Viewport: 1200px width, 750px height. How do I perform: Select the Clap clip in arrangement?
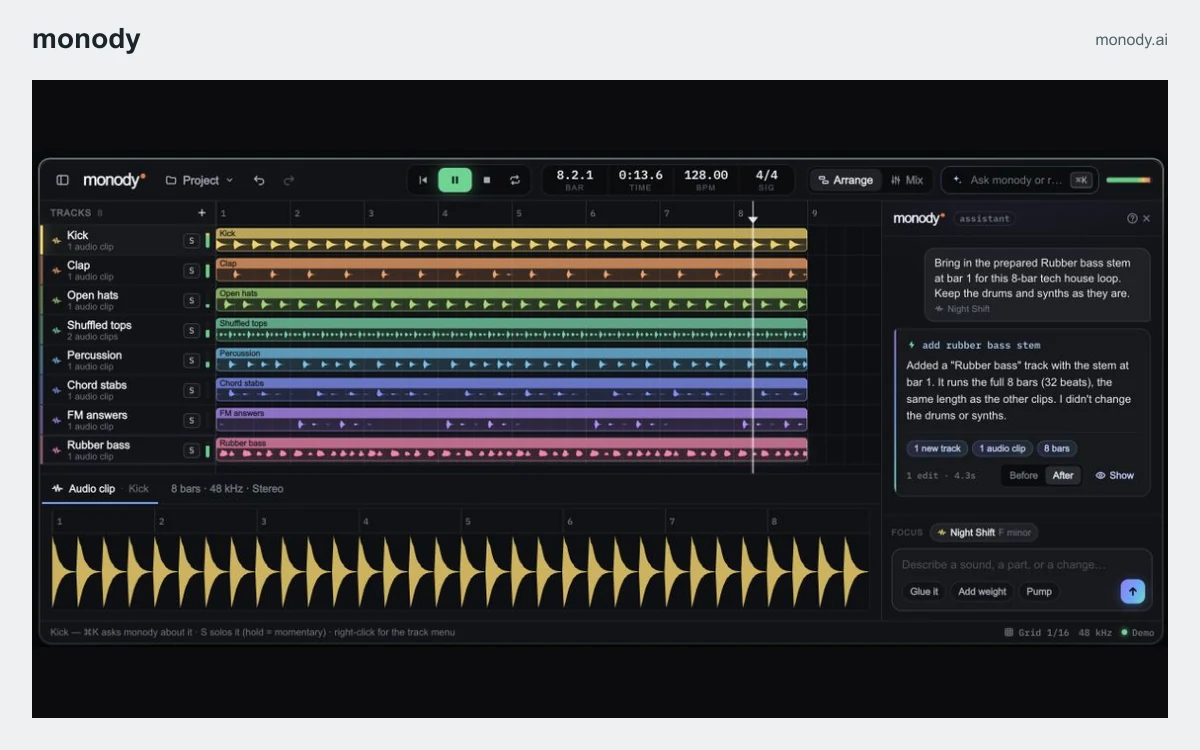click(511, 270)
